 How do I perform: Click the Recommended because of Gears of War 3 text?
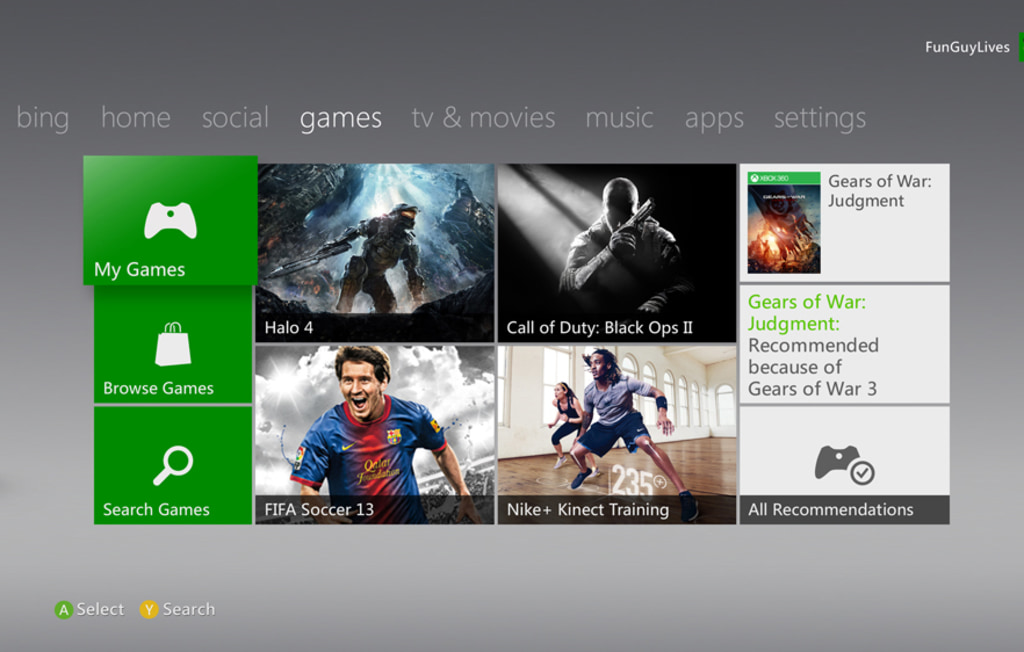[x=813, y=367]
